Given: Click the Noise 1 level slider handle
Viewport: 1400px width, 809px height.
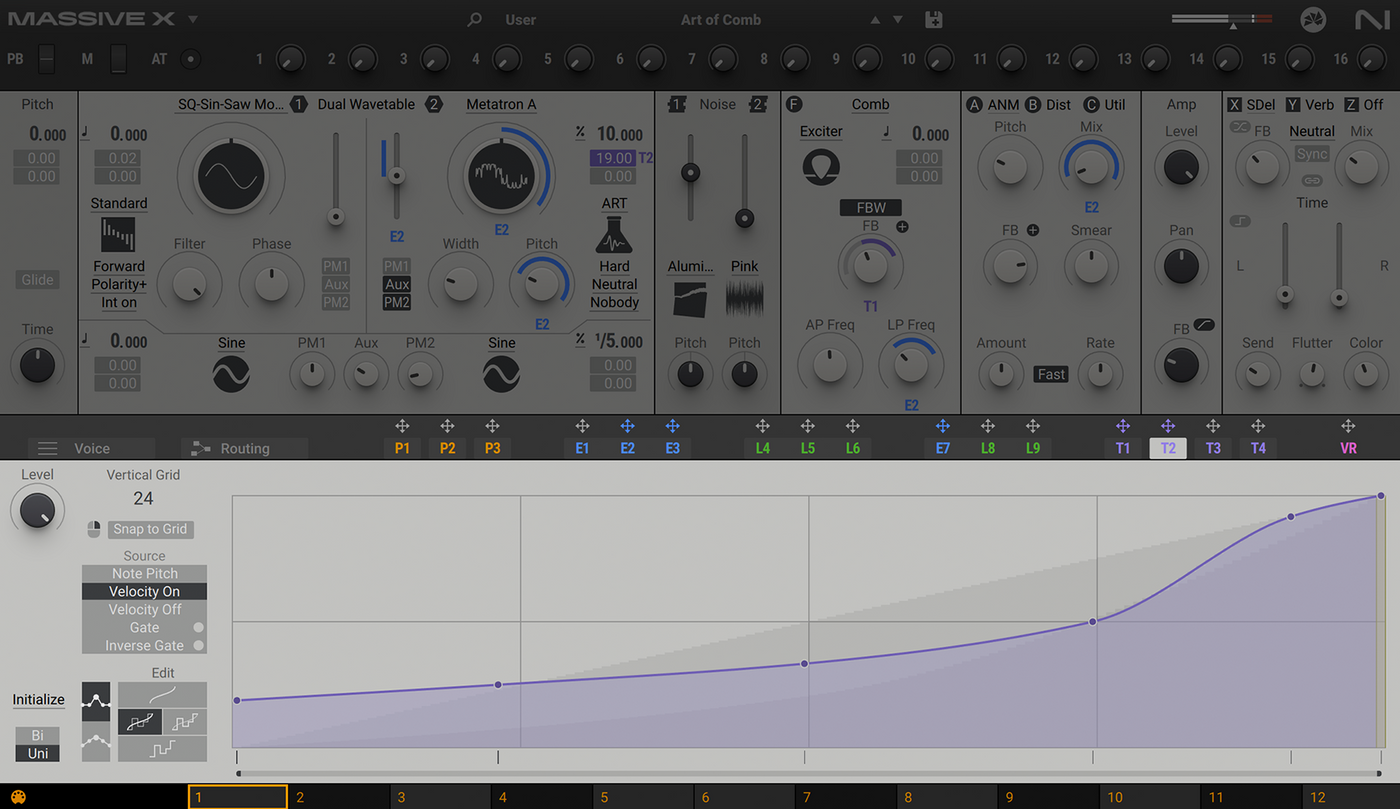Looking at the screenshot, I should click(x=690, y=173).
